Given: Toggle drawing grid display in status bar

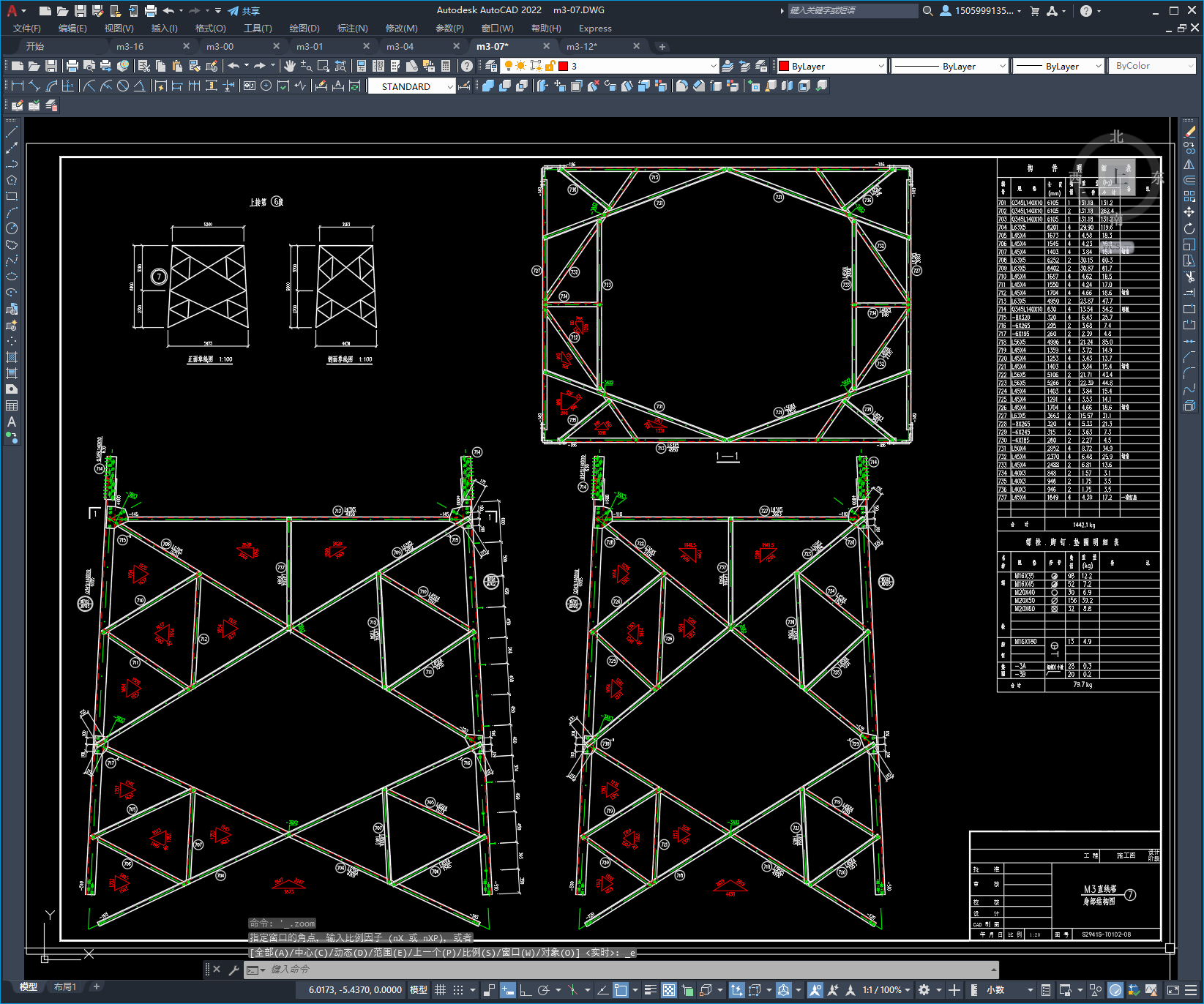Looking at the screenshot, I should click(x=441, y=990).
